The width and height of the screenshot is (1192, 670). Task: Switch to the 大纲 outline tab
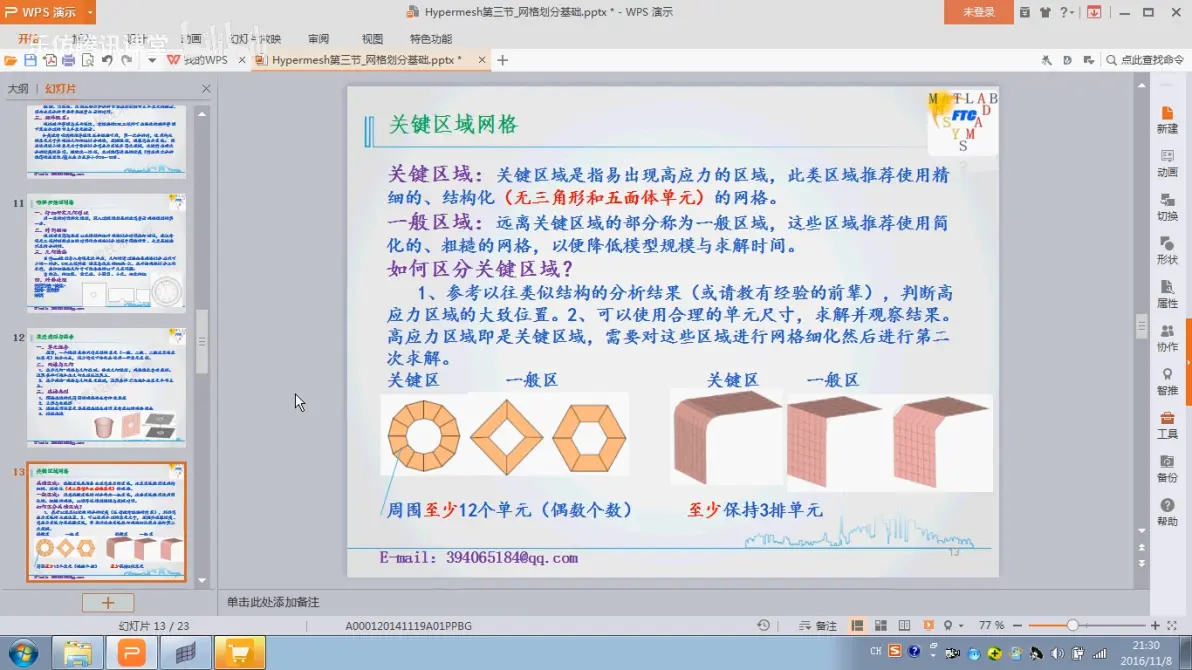(18, 89)
